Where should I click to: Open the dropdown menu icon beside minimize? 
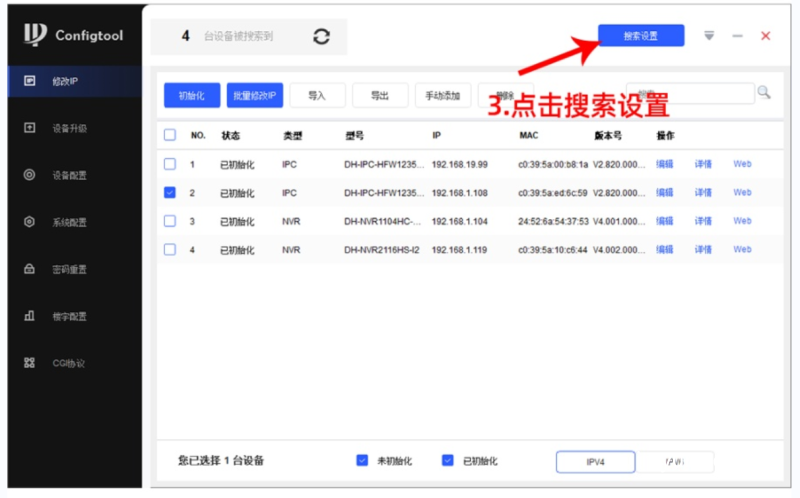709,36
